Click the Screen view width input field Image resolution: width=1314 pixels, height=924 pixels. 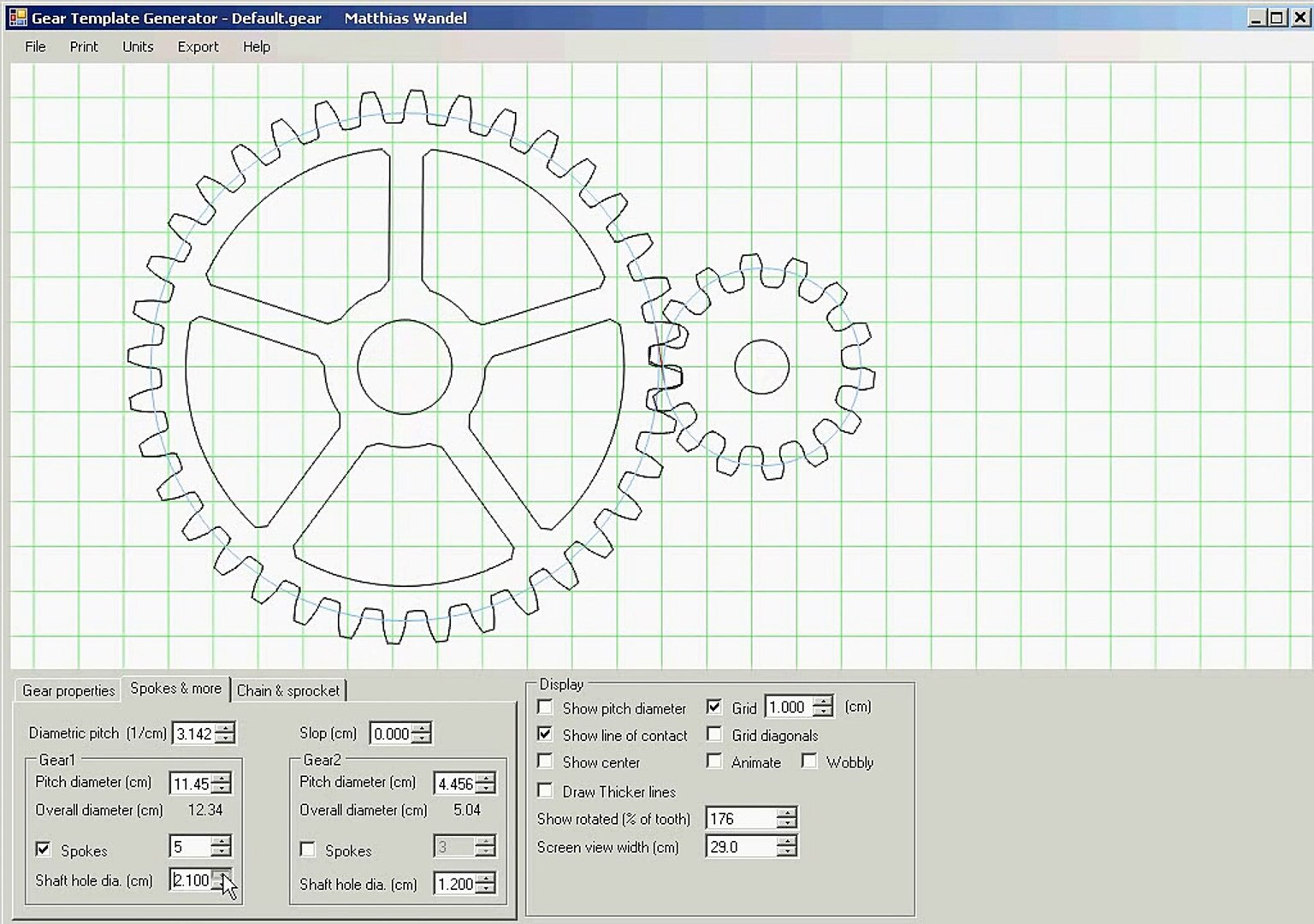tap(741, 847)
